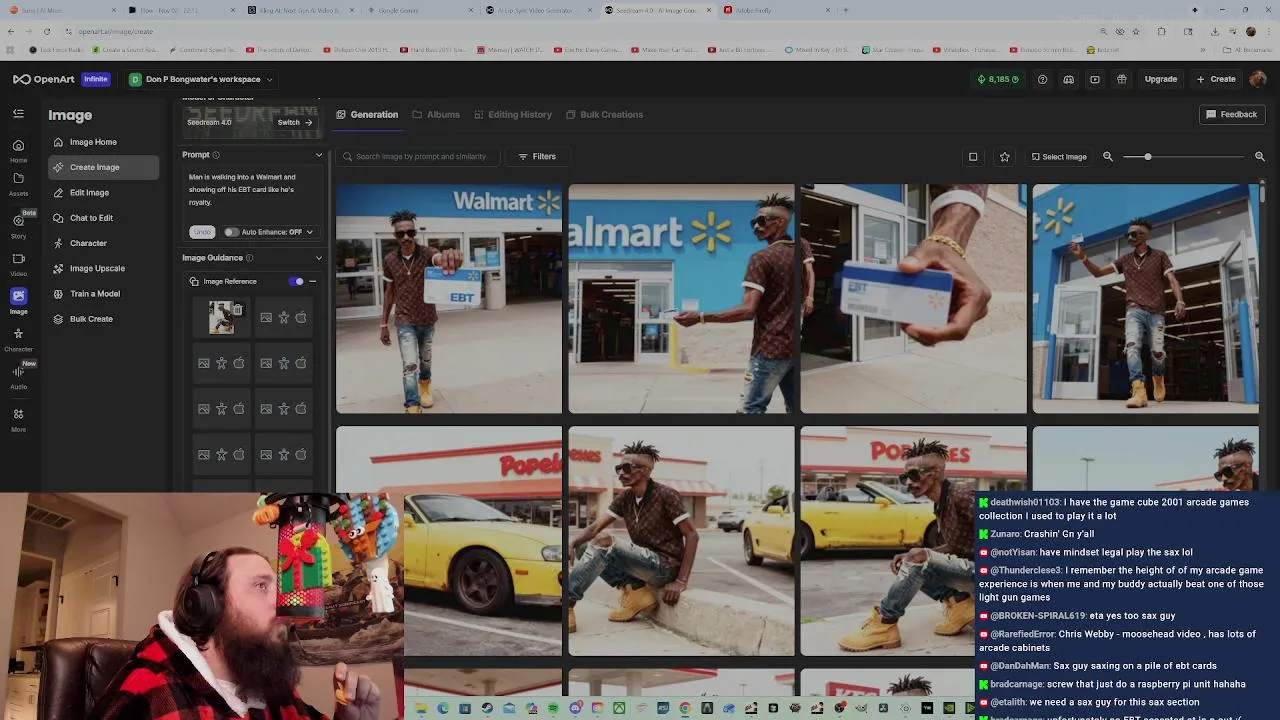Open Home in the left rail
The height and width of the screenshot is (720, 1280).
tap(18, 150)
